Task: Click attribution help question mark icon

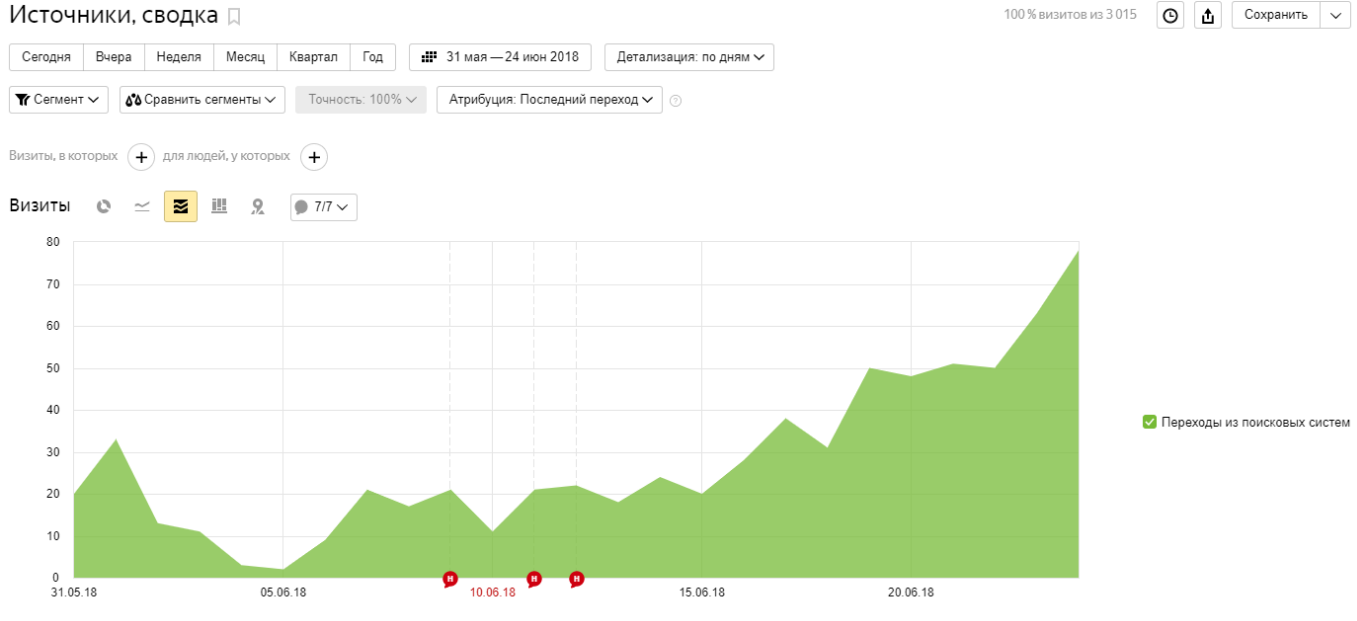Action: [676, 100]
